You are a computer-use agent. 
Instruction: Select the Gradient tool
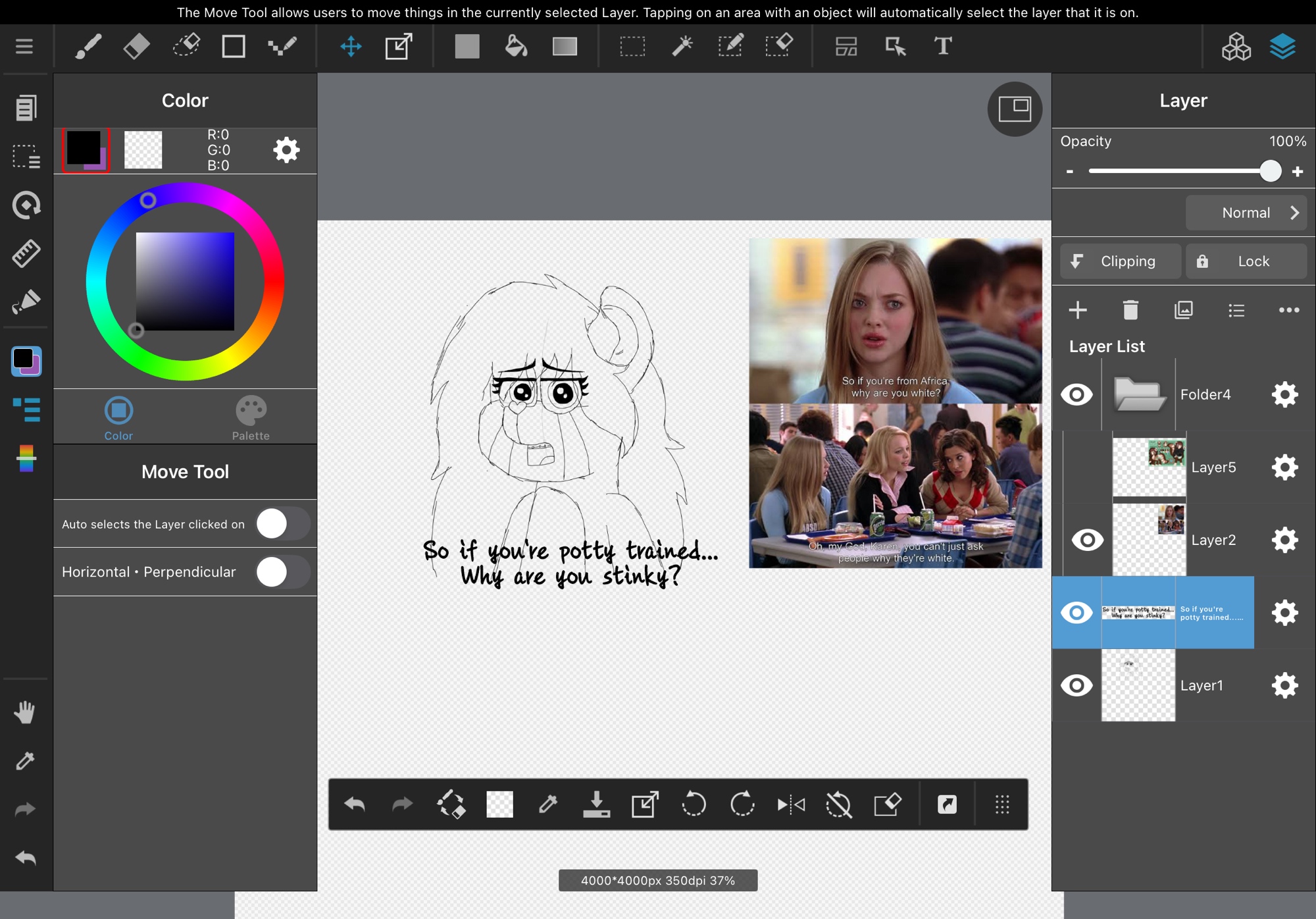(x=565, y=47)
